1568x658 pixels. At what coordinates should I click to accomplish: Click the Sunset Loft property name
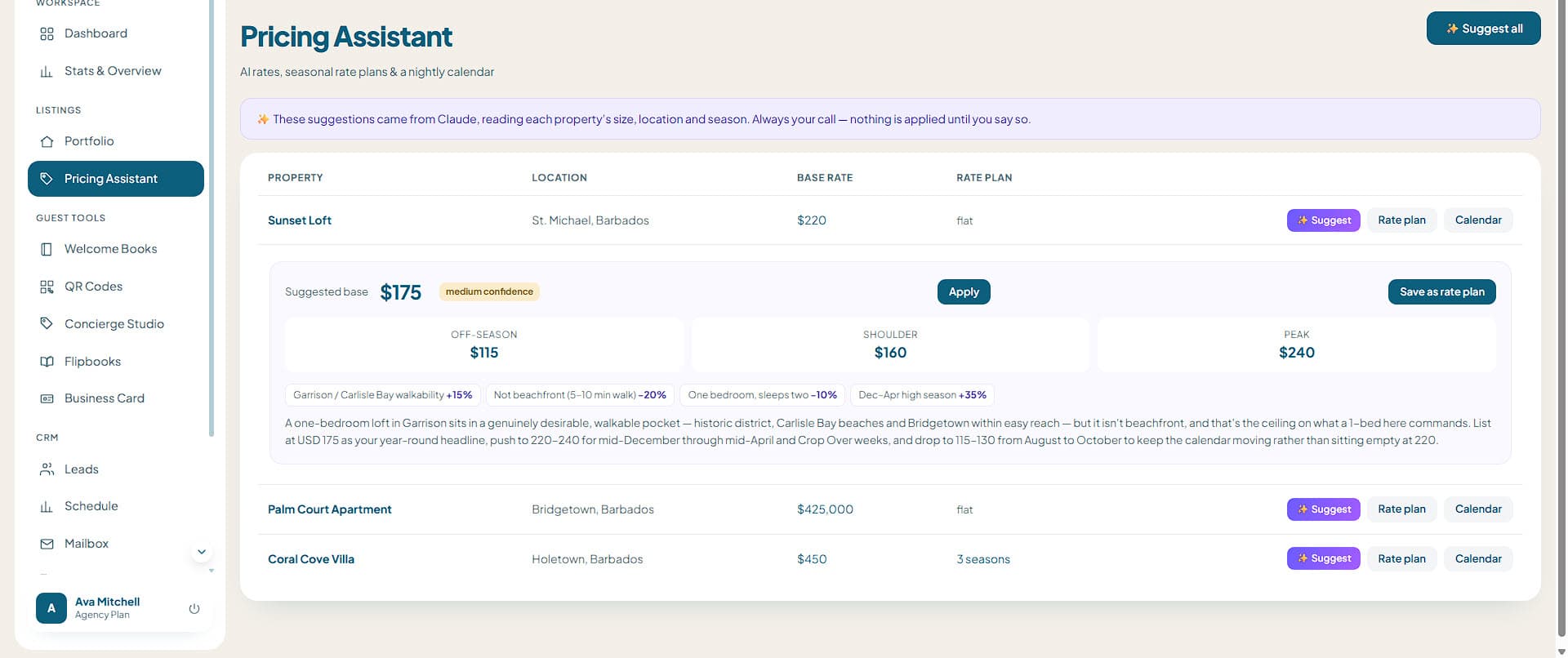click(300, 220)
